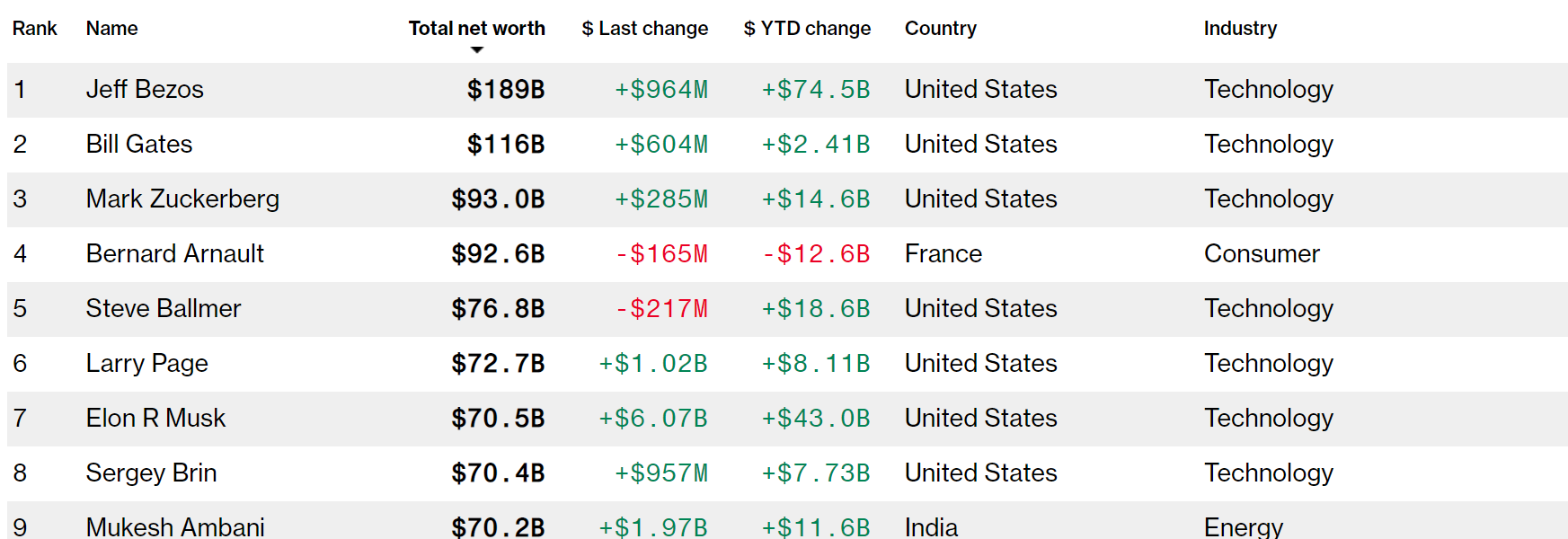Open Mukesh Ambani's profile
This screenshot has width=1568, height=539.
point(175,526)
